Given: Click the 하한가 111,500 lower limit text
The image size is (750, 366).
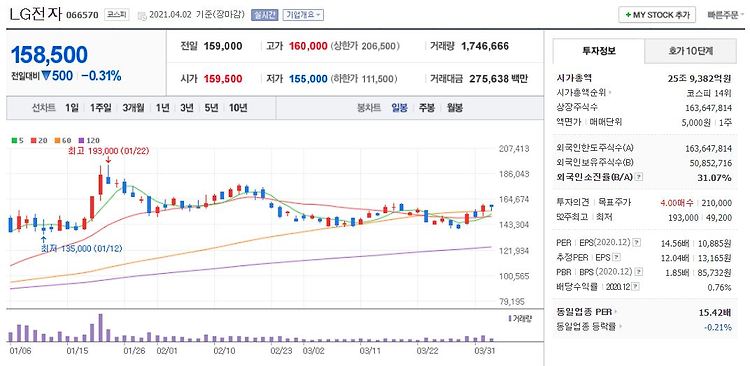Looking at the screenshot, I should click(364, 79).
